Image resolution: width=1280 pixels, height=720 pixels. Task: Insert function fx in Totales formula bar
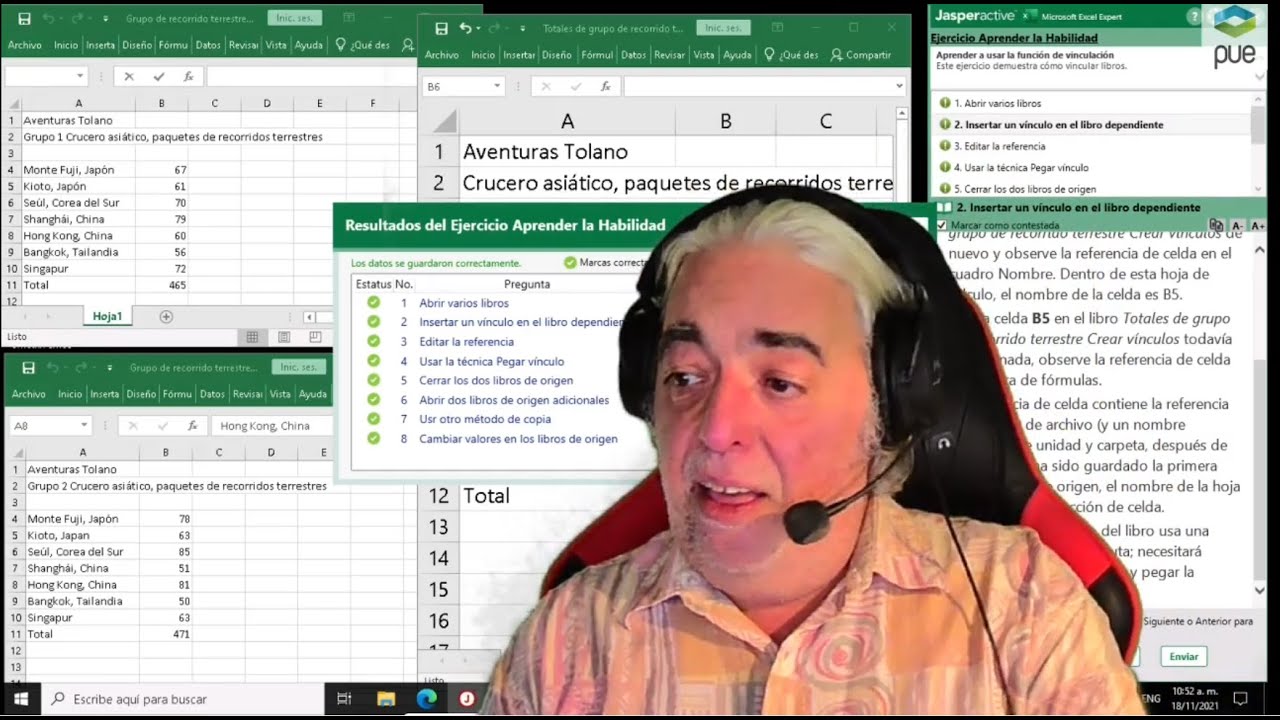point(605,87)
